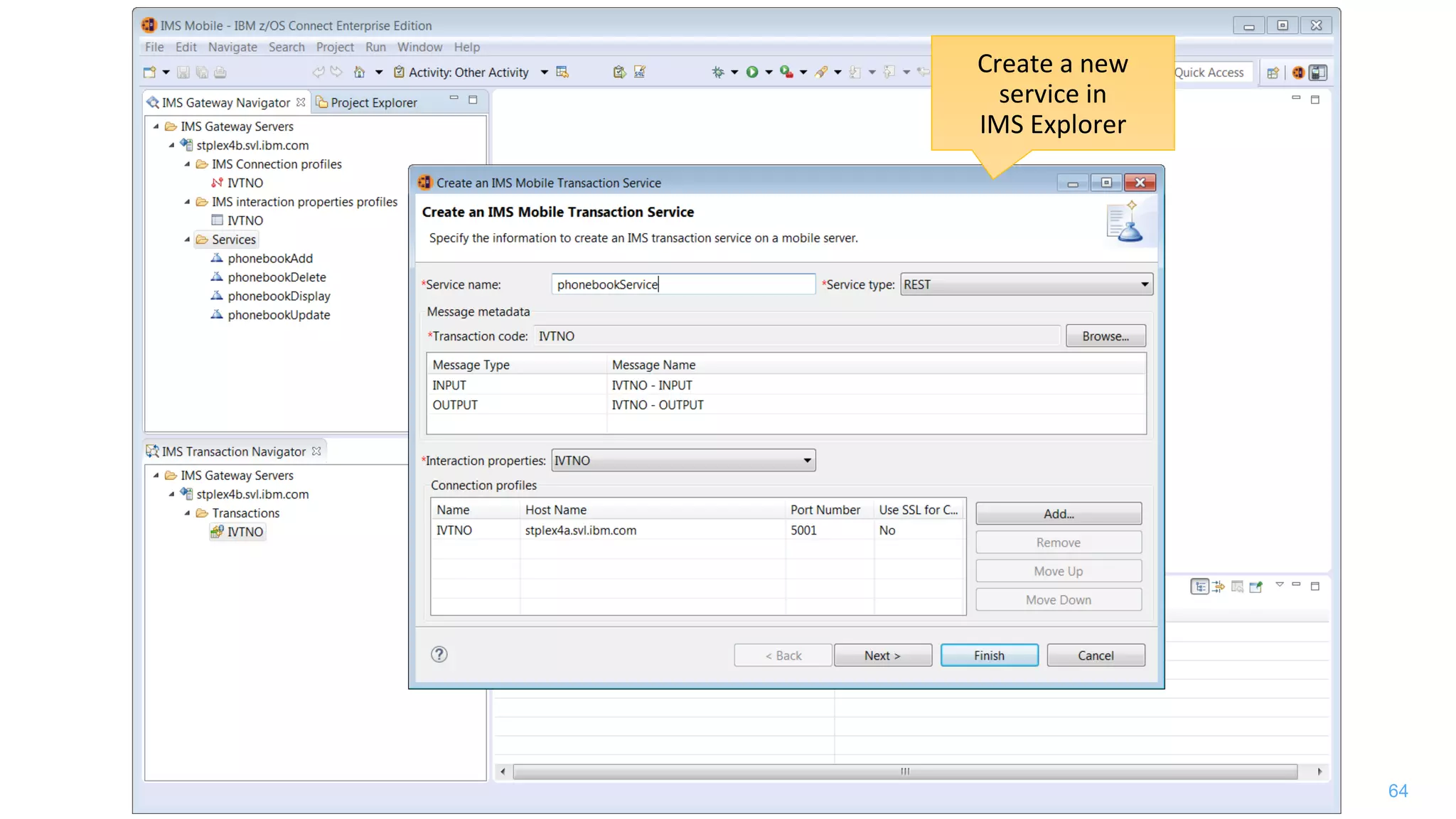Click the horizontal scrollbar in the bottom view

tap(905, 771)
